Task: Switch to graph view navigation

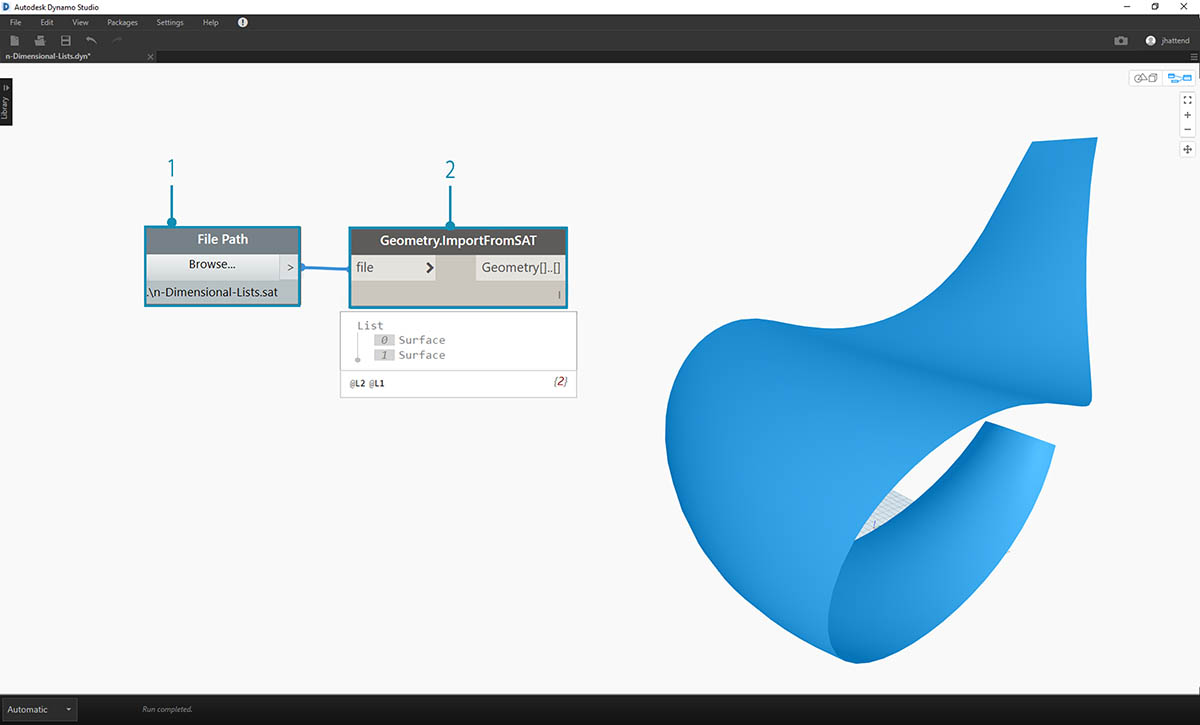Action: pos(1179,78)
